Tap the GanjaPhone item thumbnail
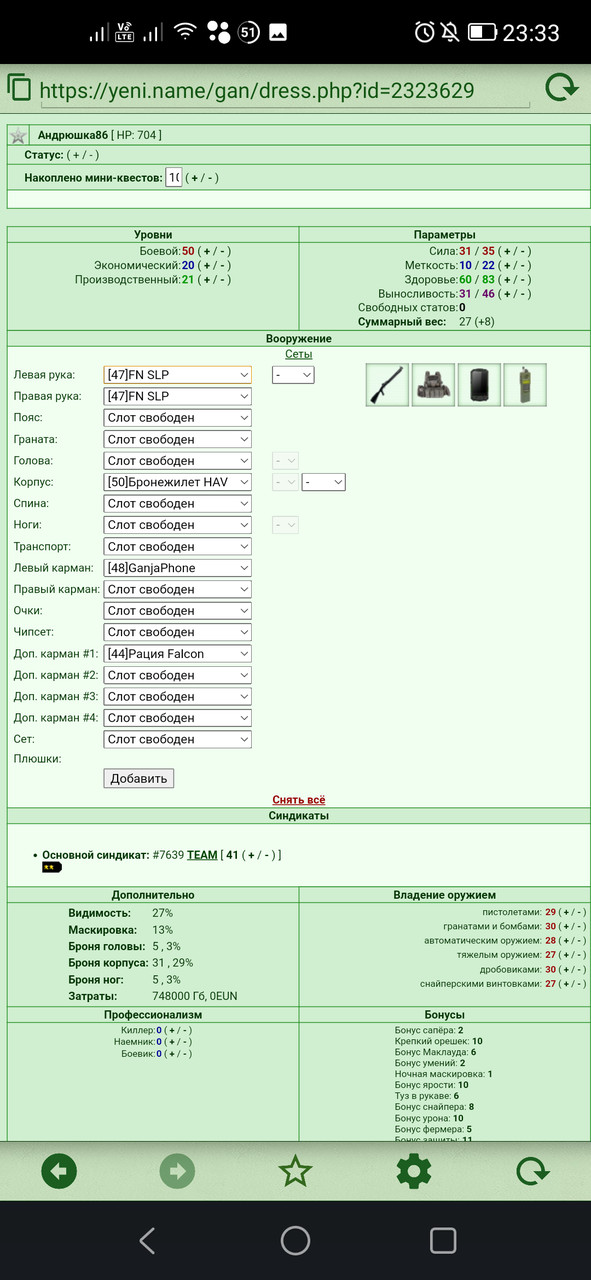The image size is (591, 1280). coord(479,385)
